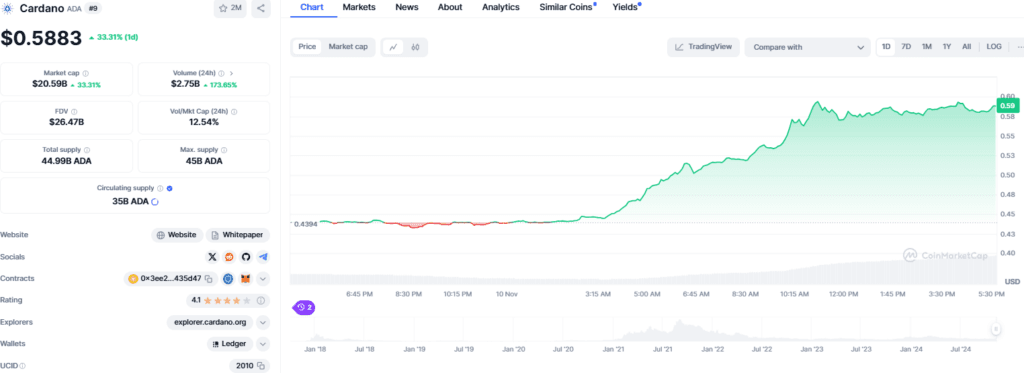This screenshot has height=373, width=1024.
Task: Click the Cardano logo icon
Action: coord(8,8)
